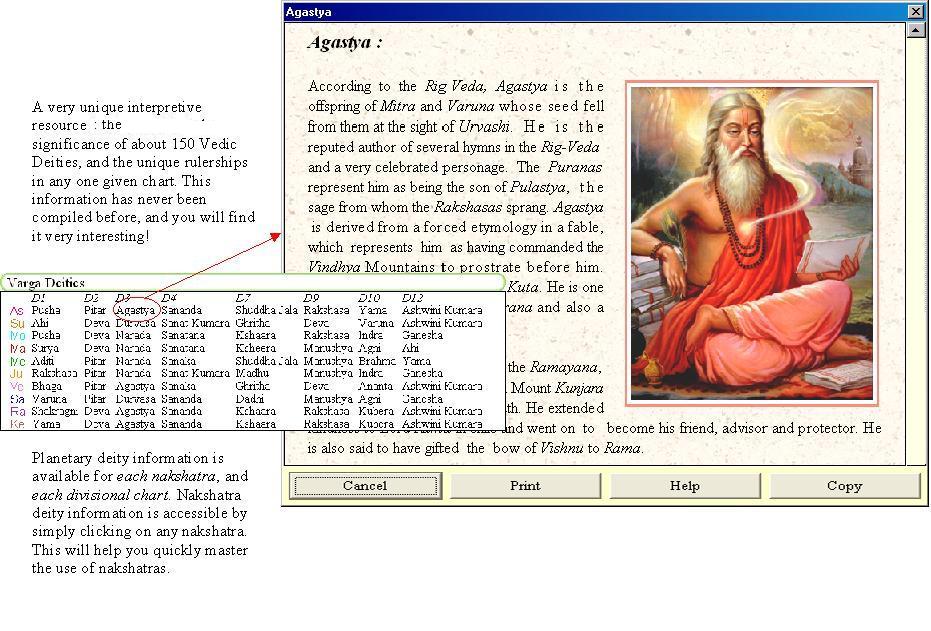Select Rakshasa in the Ju row D1
Image resolution: width=931 pixels, height=631 pixels.
point(54,373)
